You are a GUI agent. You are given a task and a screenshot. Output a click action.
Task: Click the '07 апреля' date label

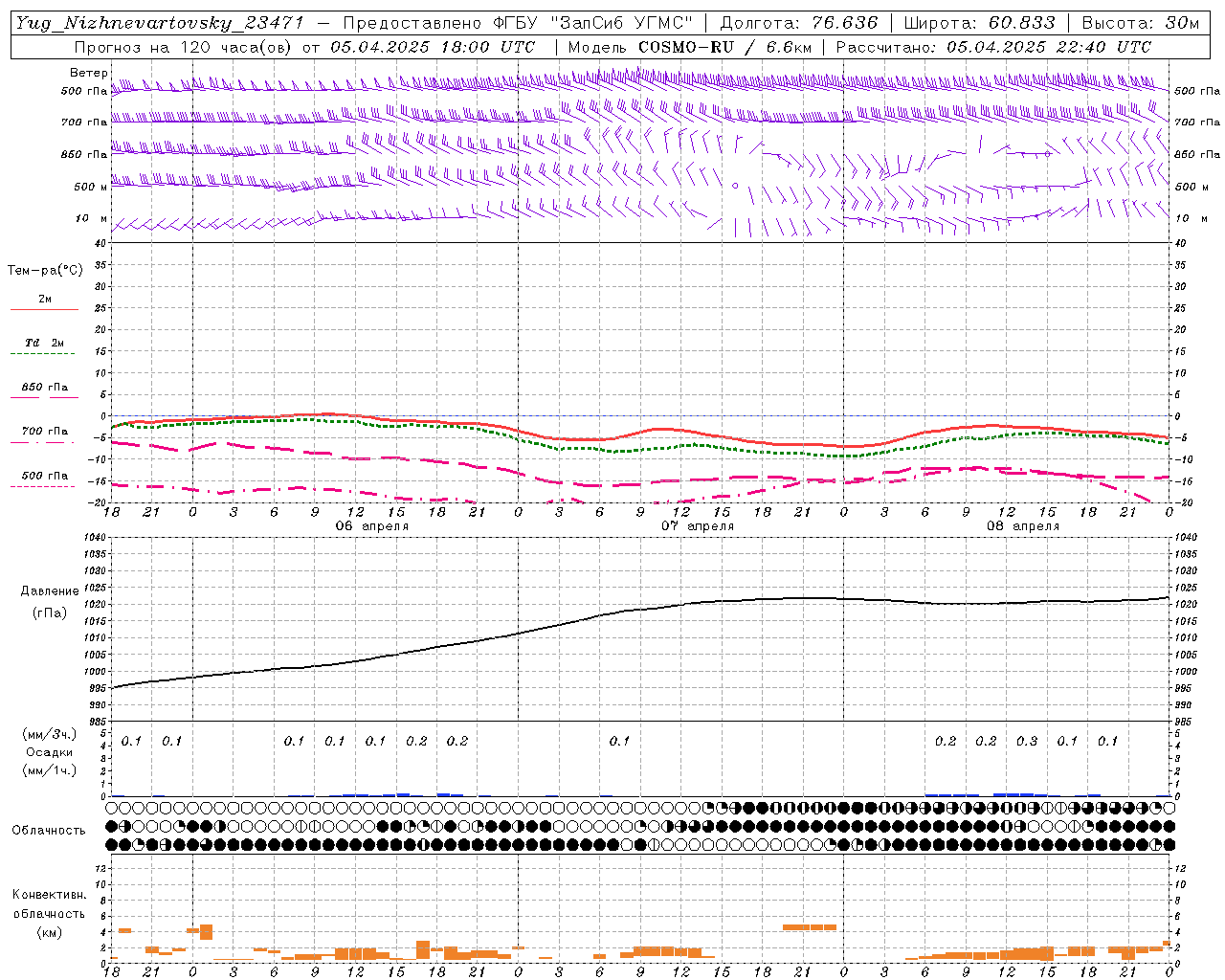point(698,526)
